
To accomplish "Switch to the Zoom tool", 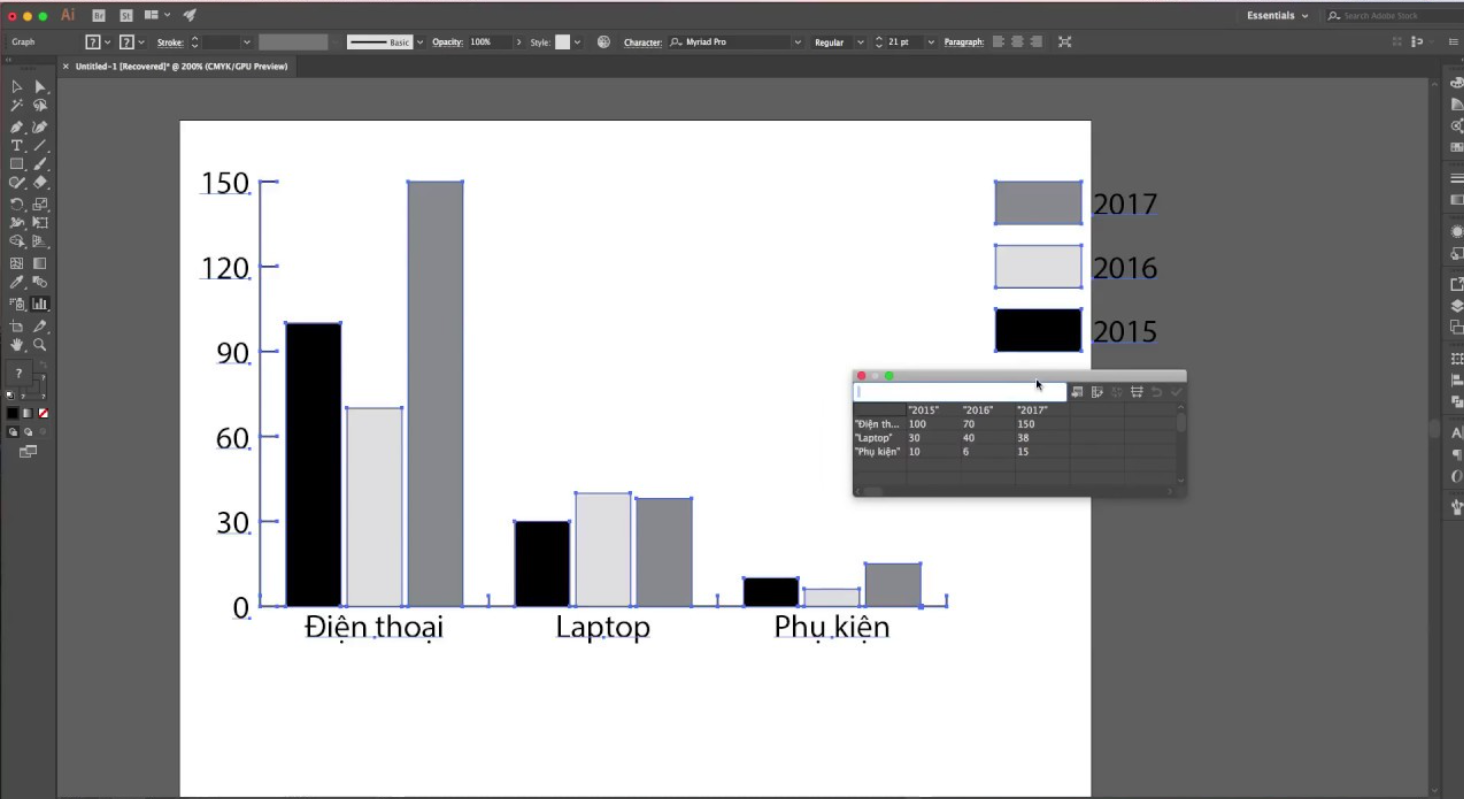I will [x=41, y=344].
